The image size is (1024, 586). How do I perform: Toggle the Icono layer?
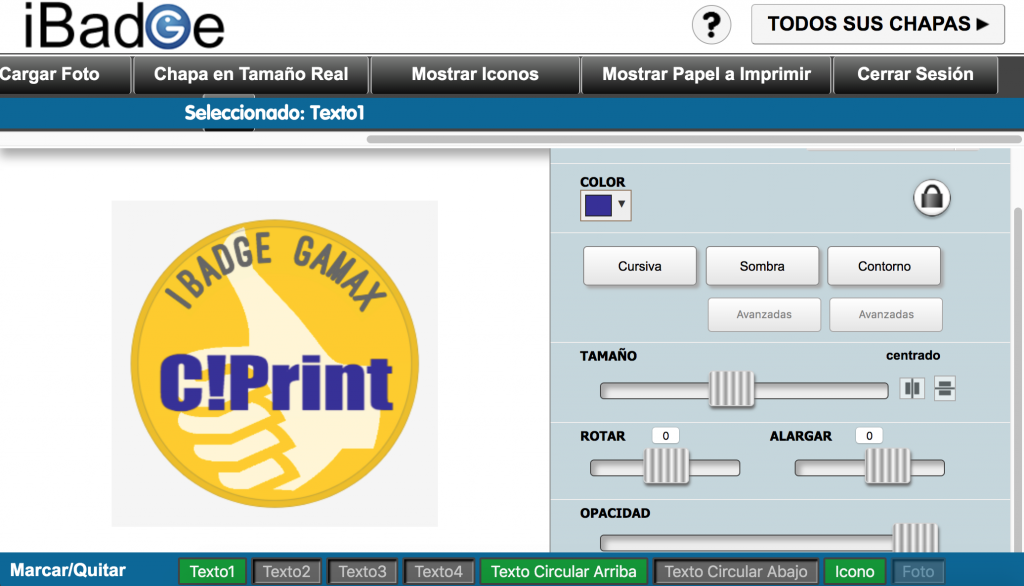pos(854,572)
